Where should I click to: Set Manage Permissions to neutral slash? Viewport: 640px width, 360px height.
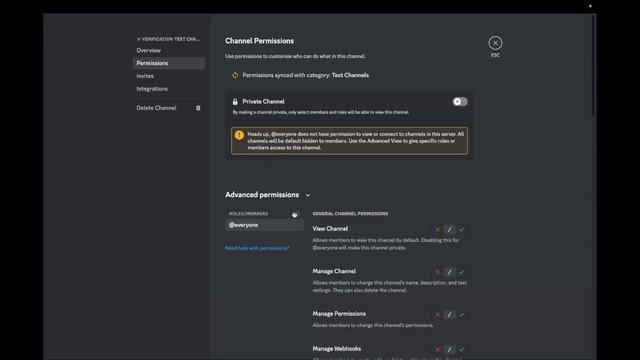point(449,315)
